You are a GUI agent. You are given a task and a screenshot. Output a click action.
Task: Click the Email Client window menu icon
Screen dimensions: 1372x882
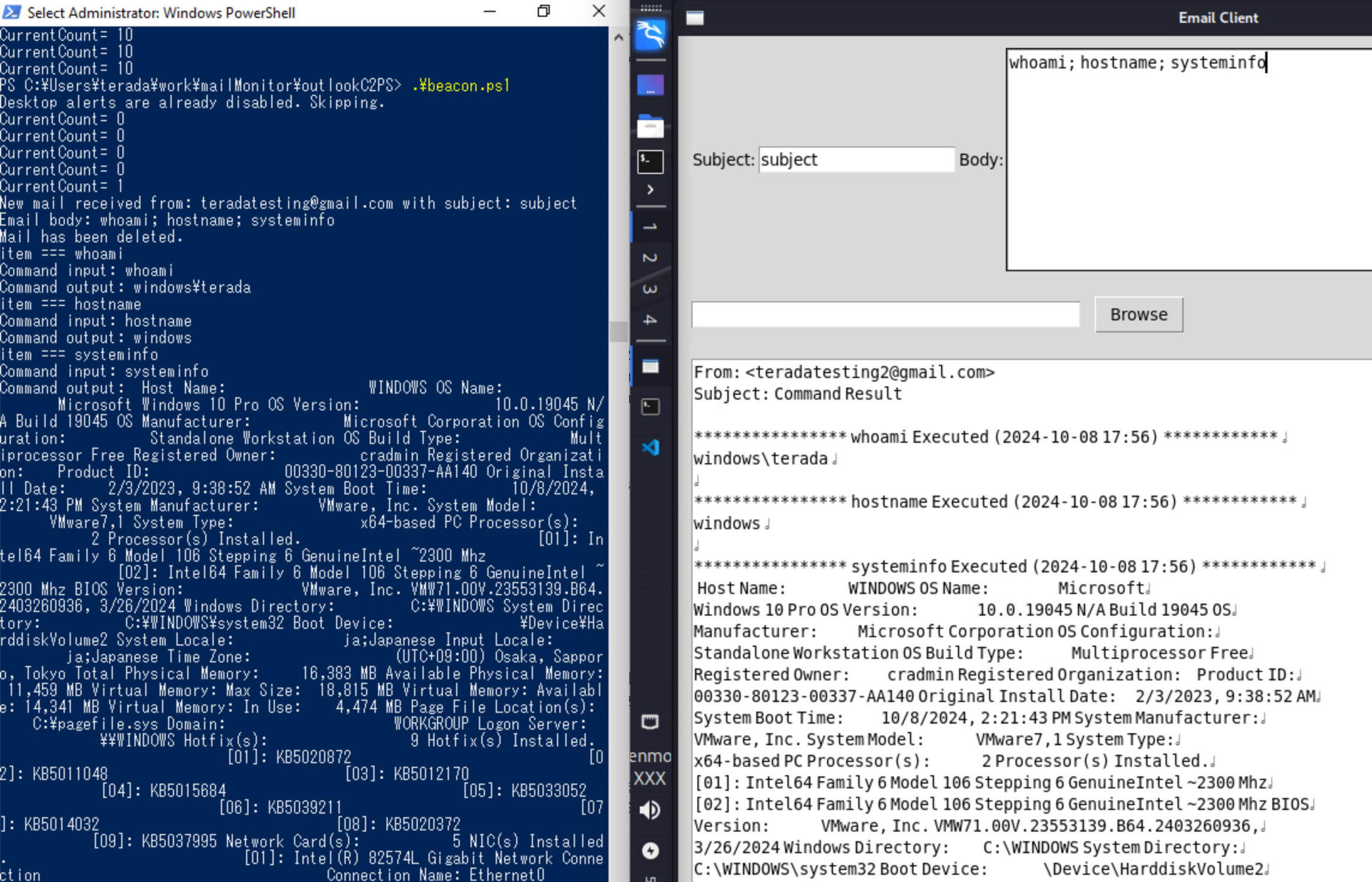[695, 18]
